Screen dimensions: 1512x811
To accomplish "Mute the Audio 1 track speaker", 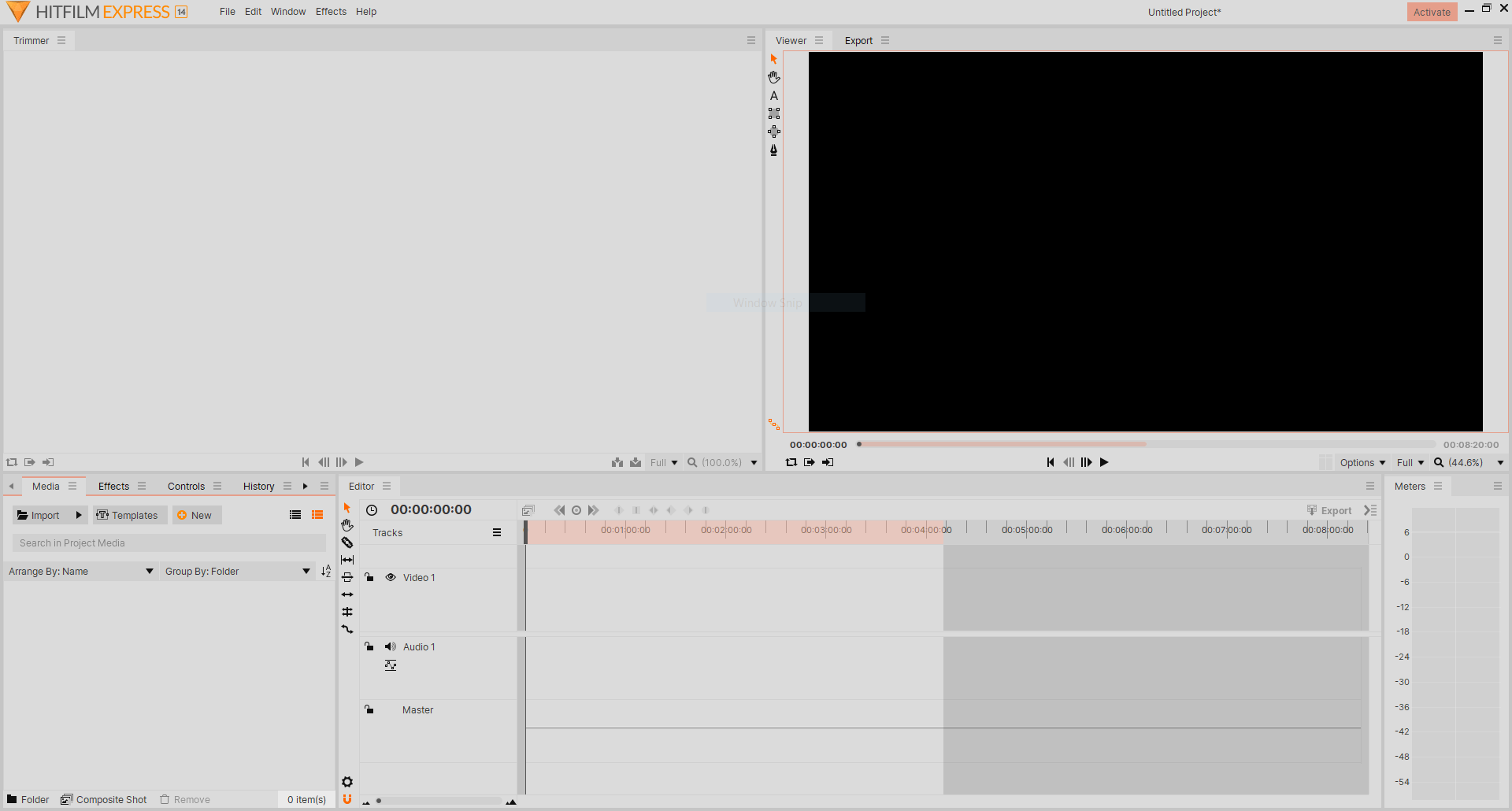I will click(x=391, y=646).
